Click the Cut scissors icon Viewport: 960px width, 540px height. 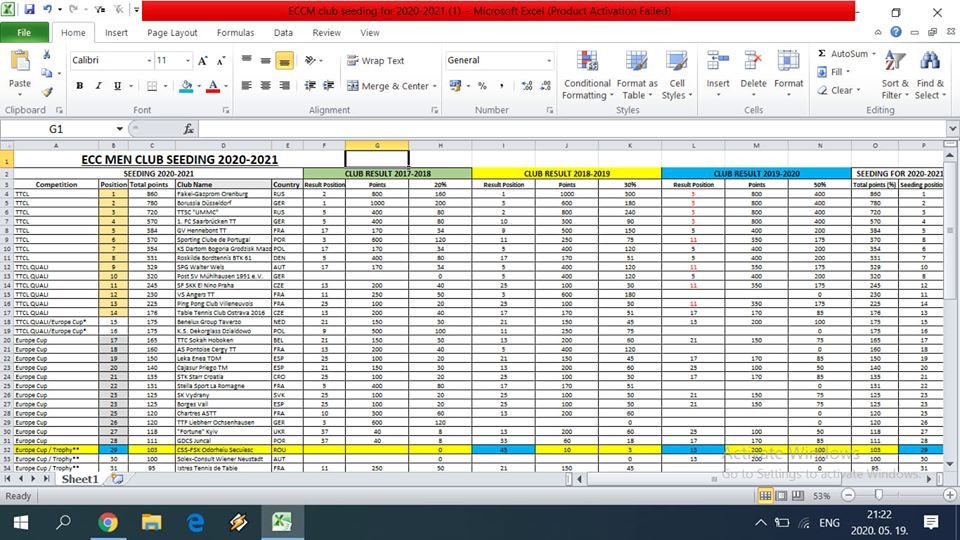[x=47, y=55]
